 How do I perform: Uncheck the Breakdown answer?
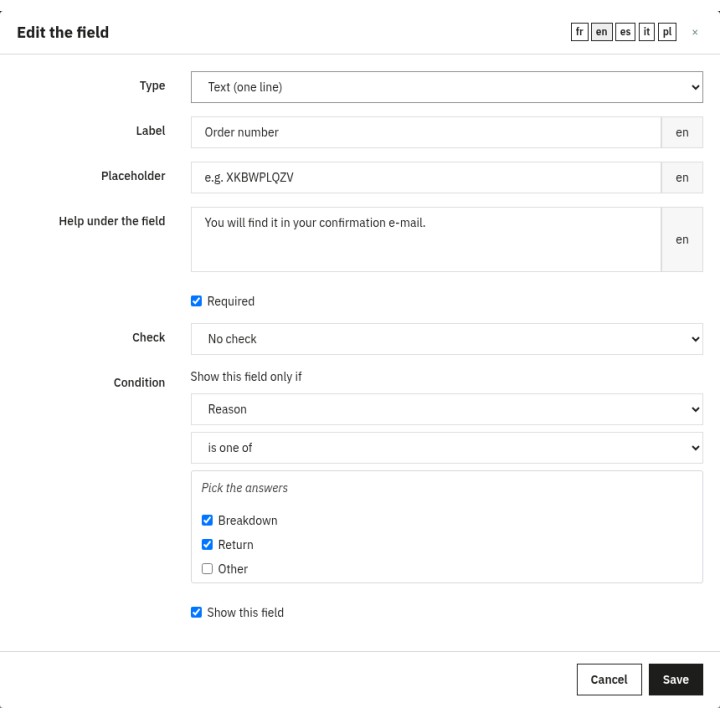[207, 520]
